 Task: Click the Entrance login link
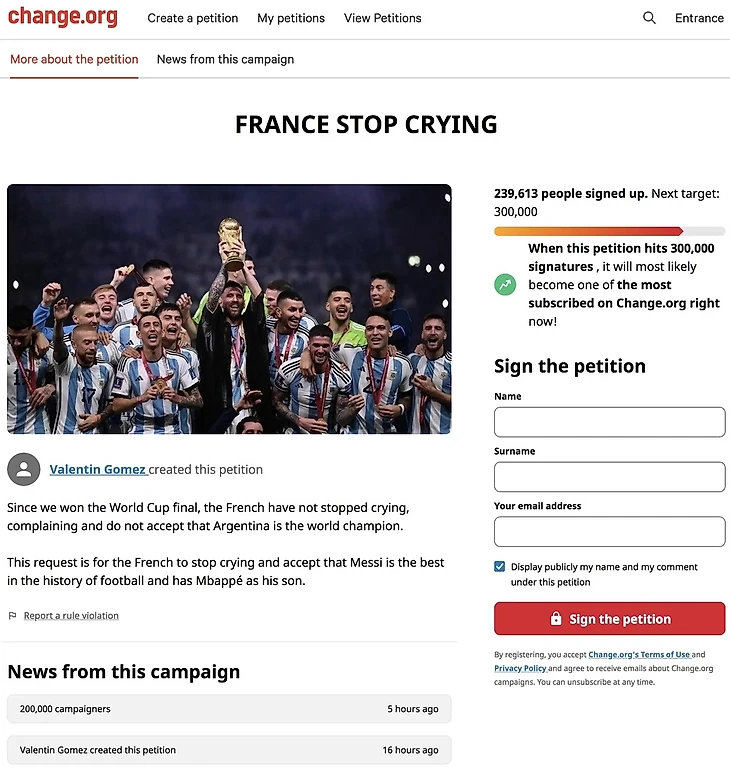699,18
